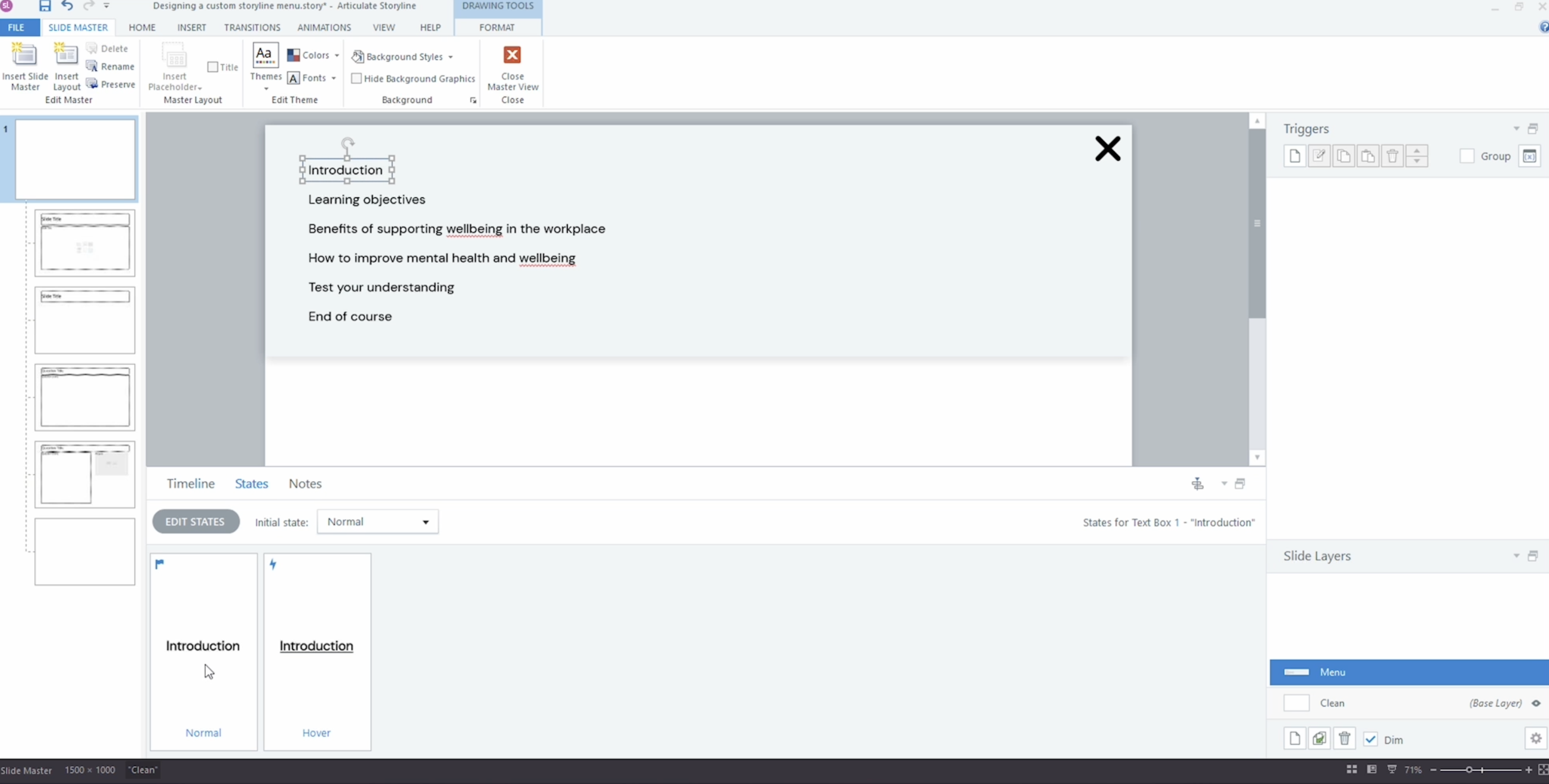Screen dimensions: 1549x784
Task: Duplicate the selected slide layer
Action: coord(1319,739)
